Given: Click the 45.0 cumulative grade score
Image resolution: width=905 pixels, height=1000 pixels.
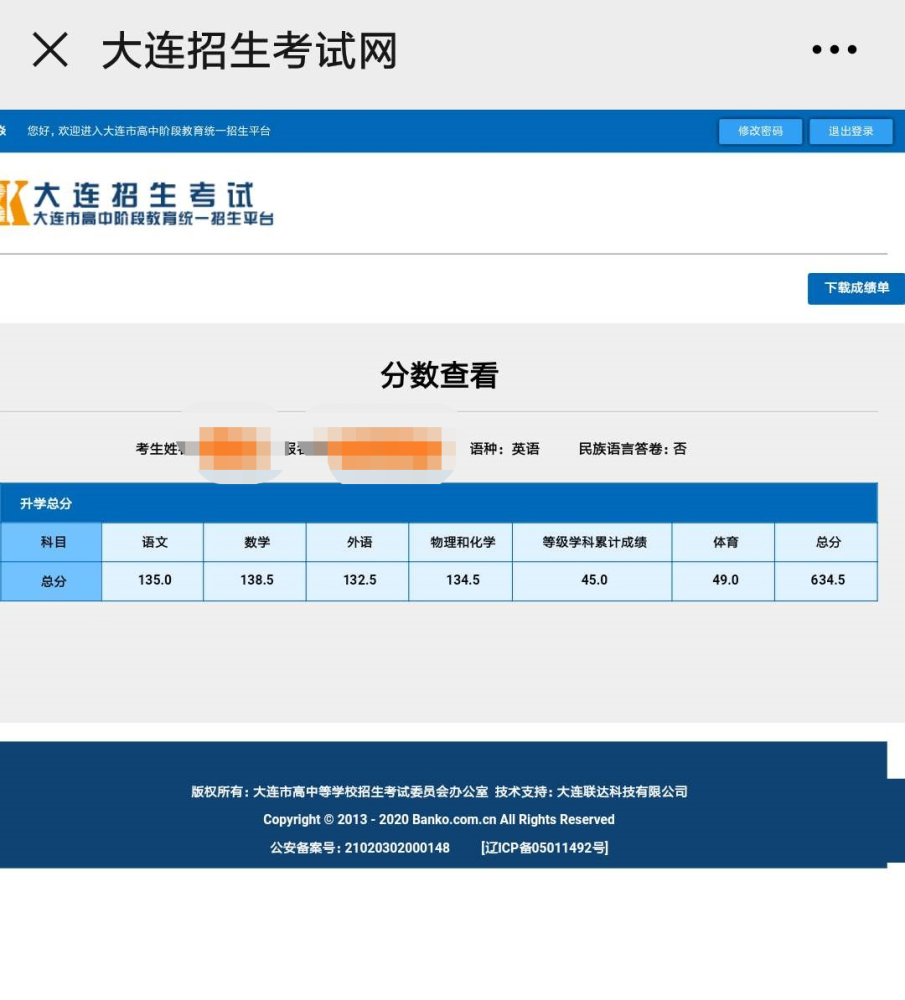Looking at the screenshot, I should [592, 580].
